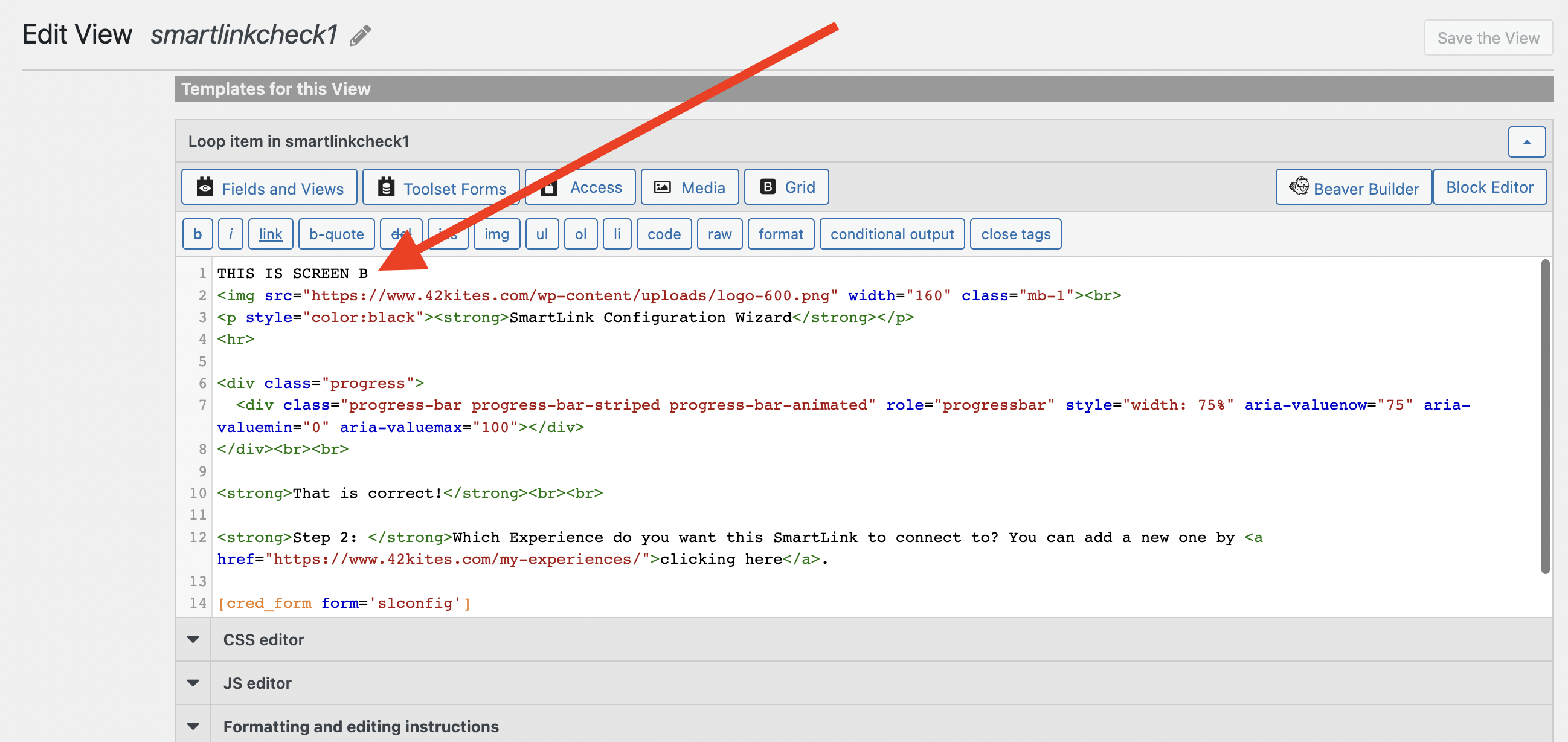This screenshot has width=1568, height=742.
Task: Click the editor vertical scrollbar
Action: pyautogui.click(x=1545, y=416)
